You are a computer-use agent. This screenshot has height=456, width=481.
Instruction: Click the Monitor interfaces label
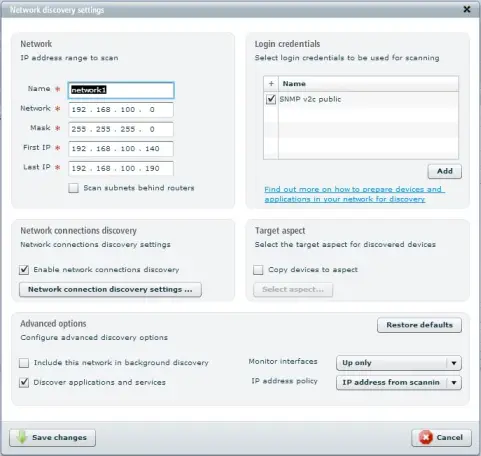point(283,361)
